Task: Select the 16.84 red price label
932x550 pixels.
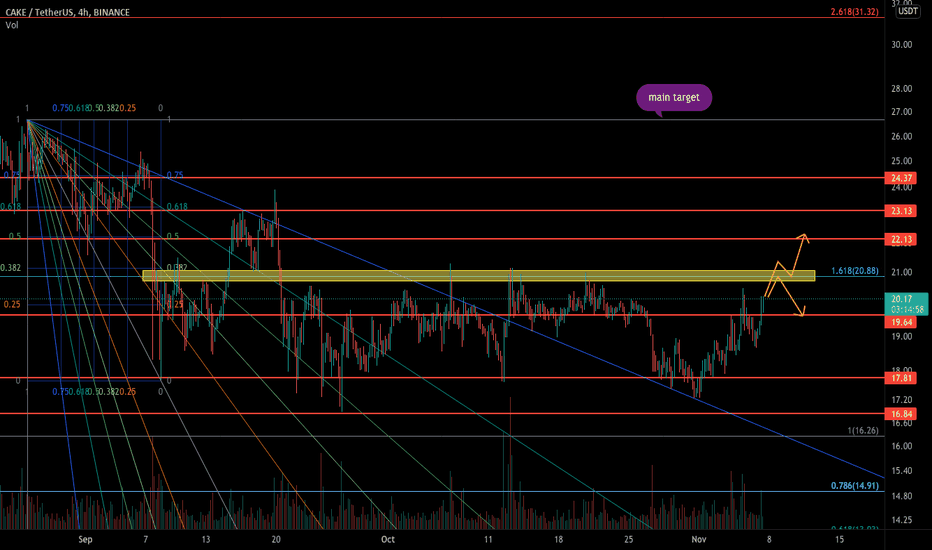Action: click(x=901, y=414)
